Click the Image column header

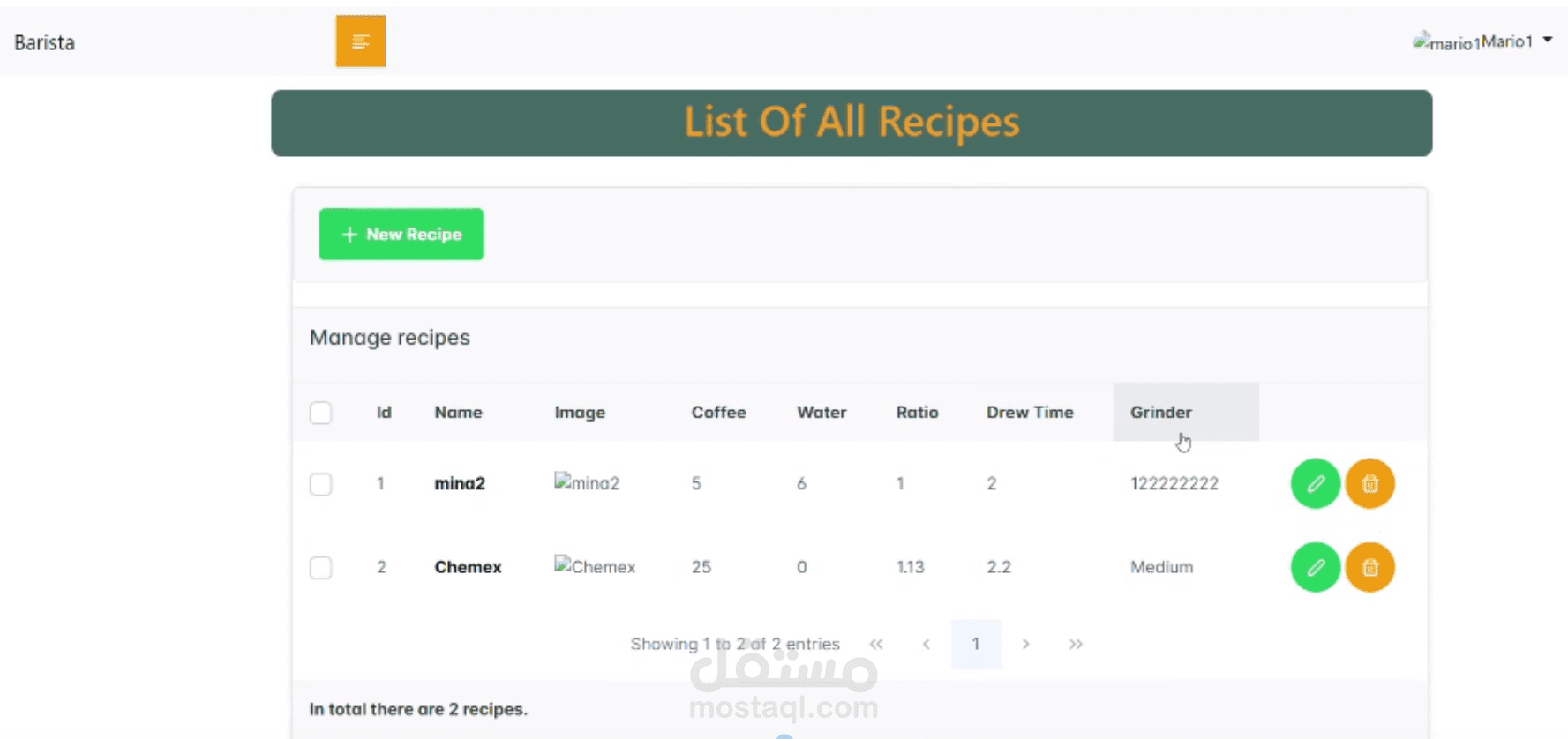tap(580, 412)
